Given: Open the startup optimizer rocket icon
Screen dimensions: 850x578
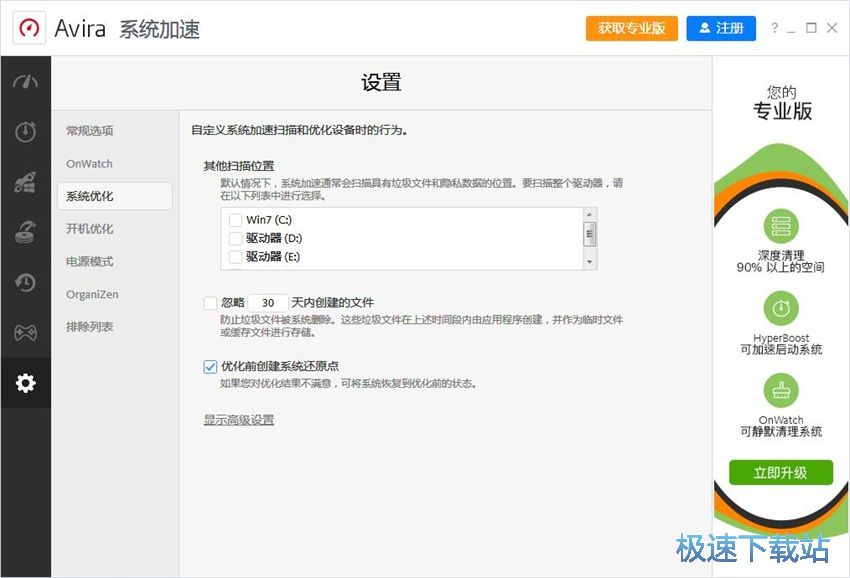Looking at the screenshot, I should coord(25,182).
